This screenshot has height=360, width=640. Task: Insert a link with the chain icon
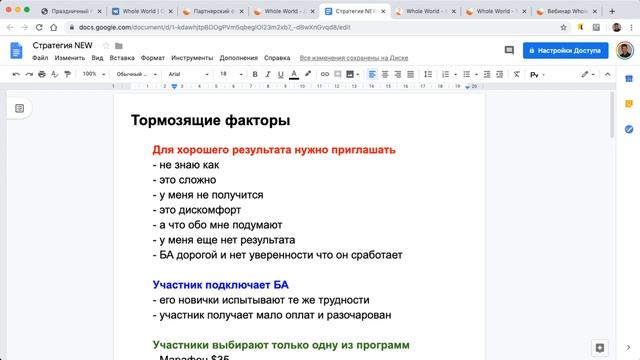pos(324,74)
